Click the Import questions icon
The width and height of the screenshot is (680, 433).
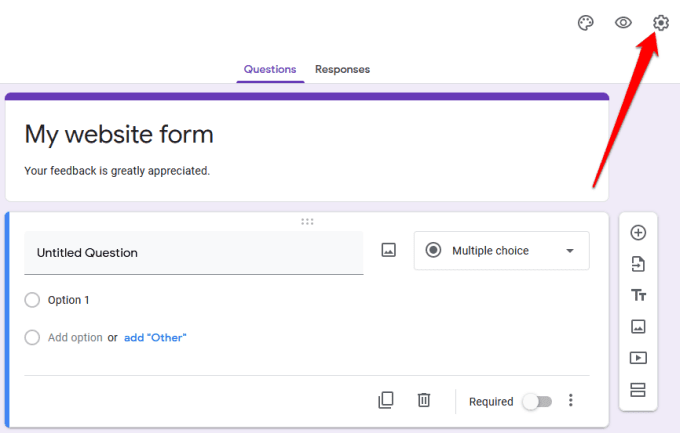(638, 264)
